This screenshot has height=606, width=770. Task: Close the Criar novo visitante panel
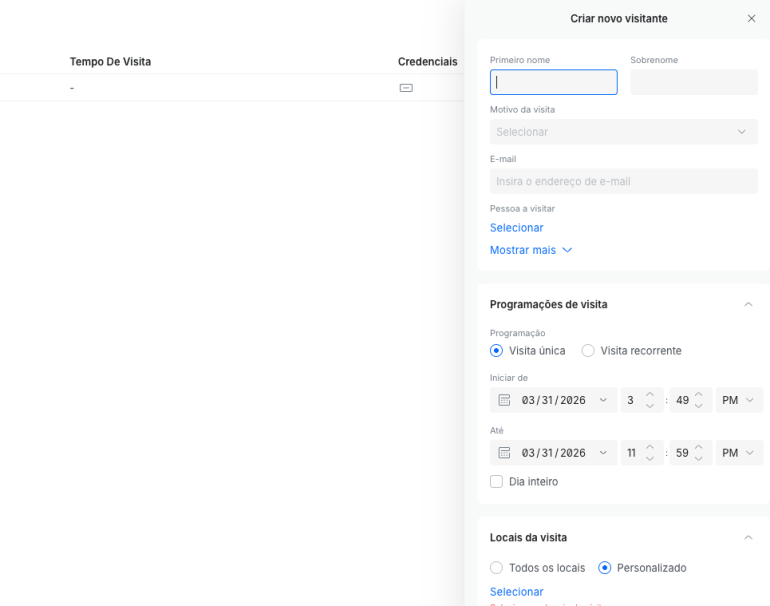(752, 19)
